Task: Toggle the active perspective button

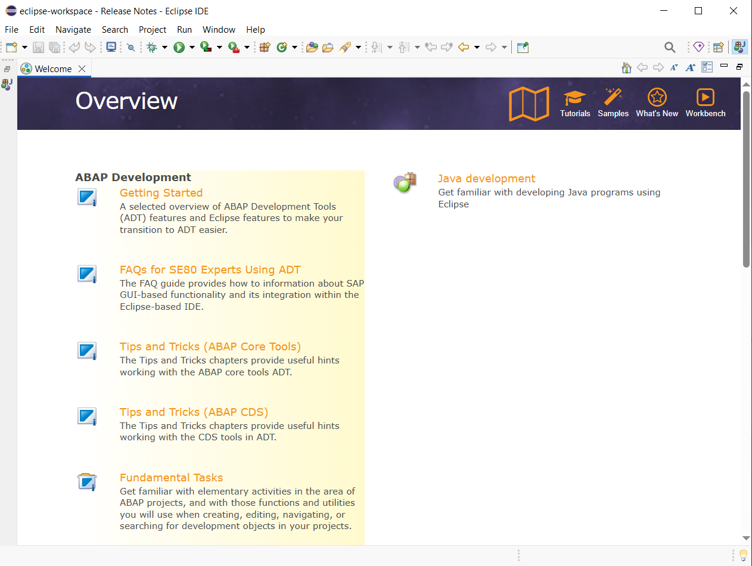Action: tap(739, 47)
